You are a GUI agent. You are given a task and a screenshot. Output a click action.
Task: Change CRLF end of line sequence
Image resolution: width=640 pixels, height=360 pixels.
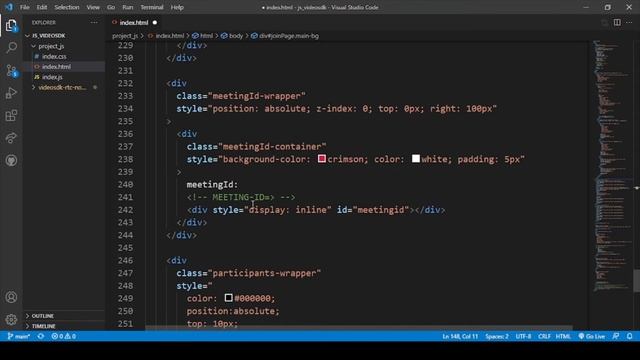(x=544, y=336)
